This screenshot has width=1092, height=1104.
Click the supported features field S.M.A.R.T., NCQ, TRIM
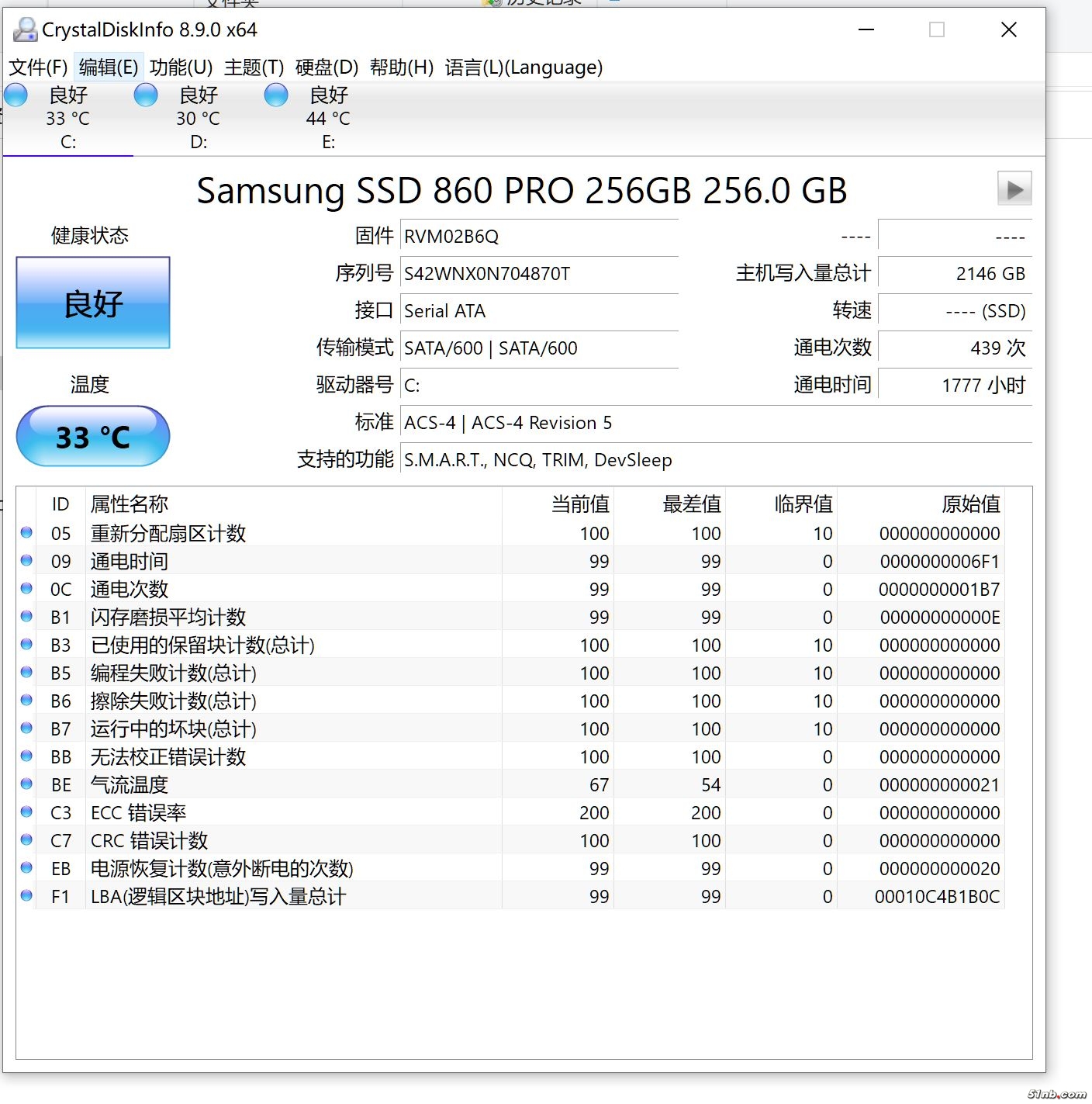coord(716,460)
